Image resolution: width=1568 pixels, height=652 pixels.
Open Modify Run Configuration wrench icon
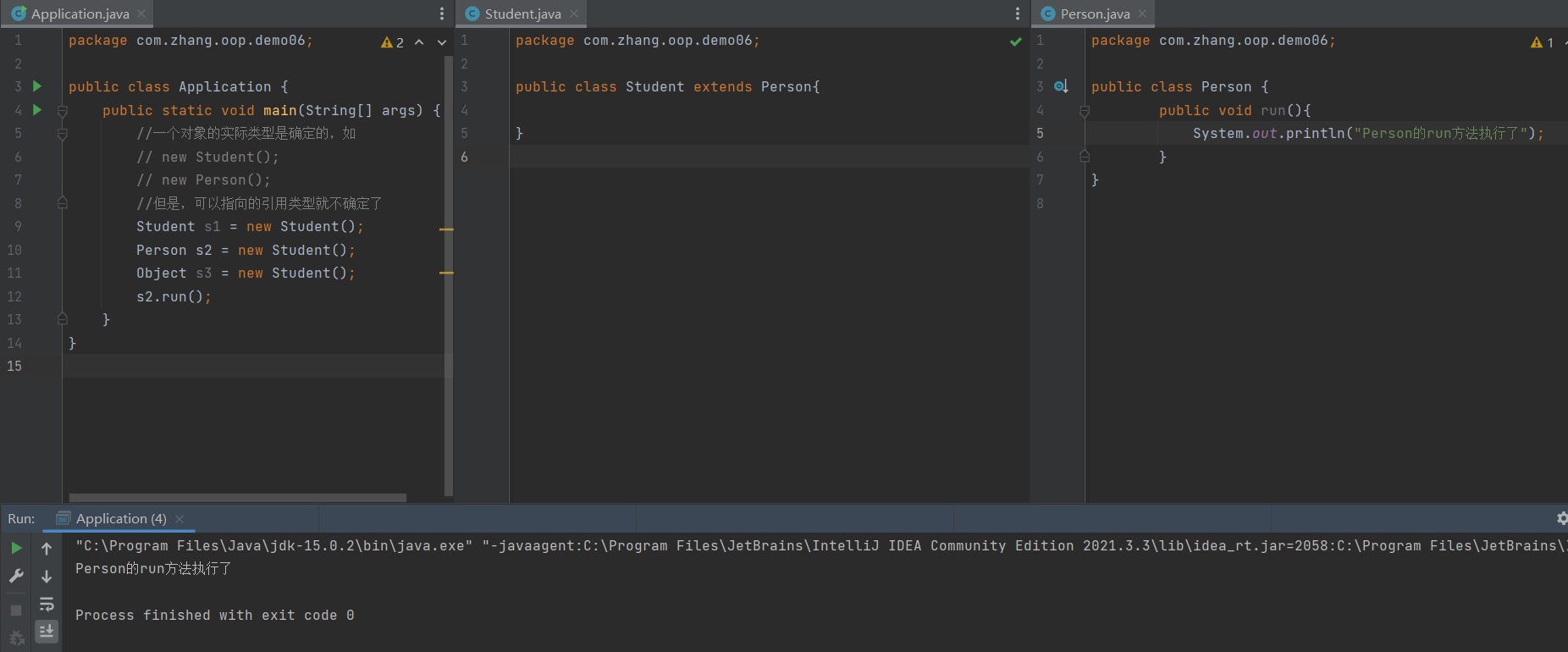click(16, 577)
